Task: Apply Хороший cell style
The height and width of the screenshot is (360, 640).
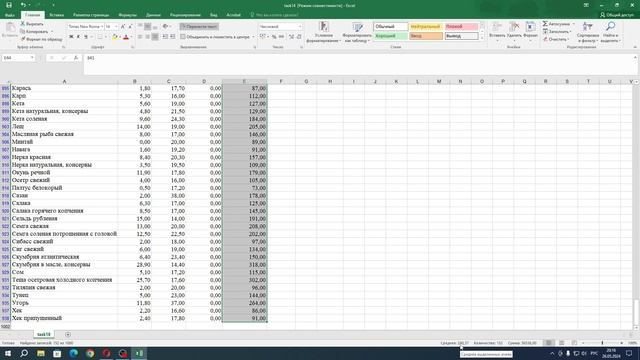Action: click(x=390, y=36)
